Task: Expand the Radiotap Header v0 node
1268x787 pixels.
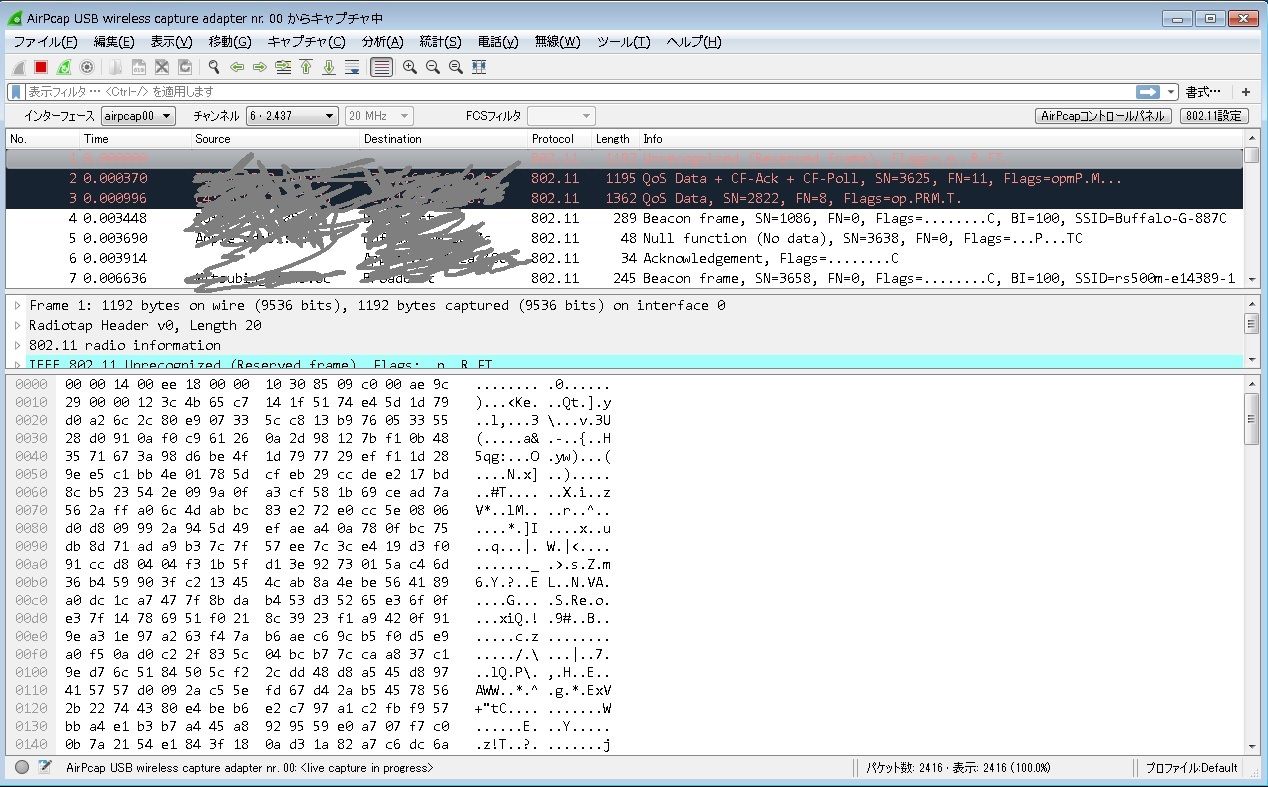Action: tap(17, 325)
